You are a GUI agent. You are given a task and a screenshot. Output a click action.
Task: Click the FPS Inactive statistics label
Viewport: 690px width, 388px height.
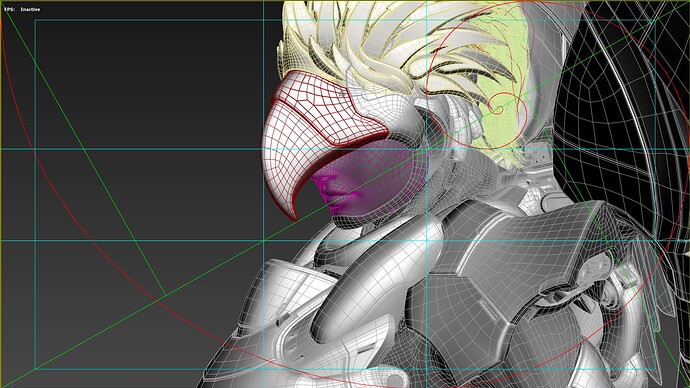coord(22,9)
